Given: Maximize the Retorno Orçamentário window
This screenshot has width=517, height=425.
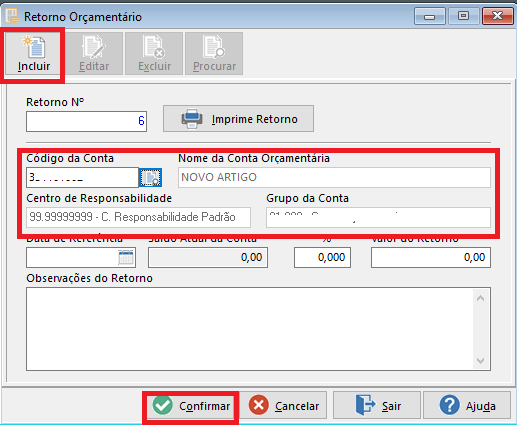Looking at the screenshot, I should coord(463,16).
